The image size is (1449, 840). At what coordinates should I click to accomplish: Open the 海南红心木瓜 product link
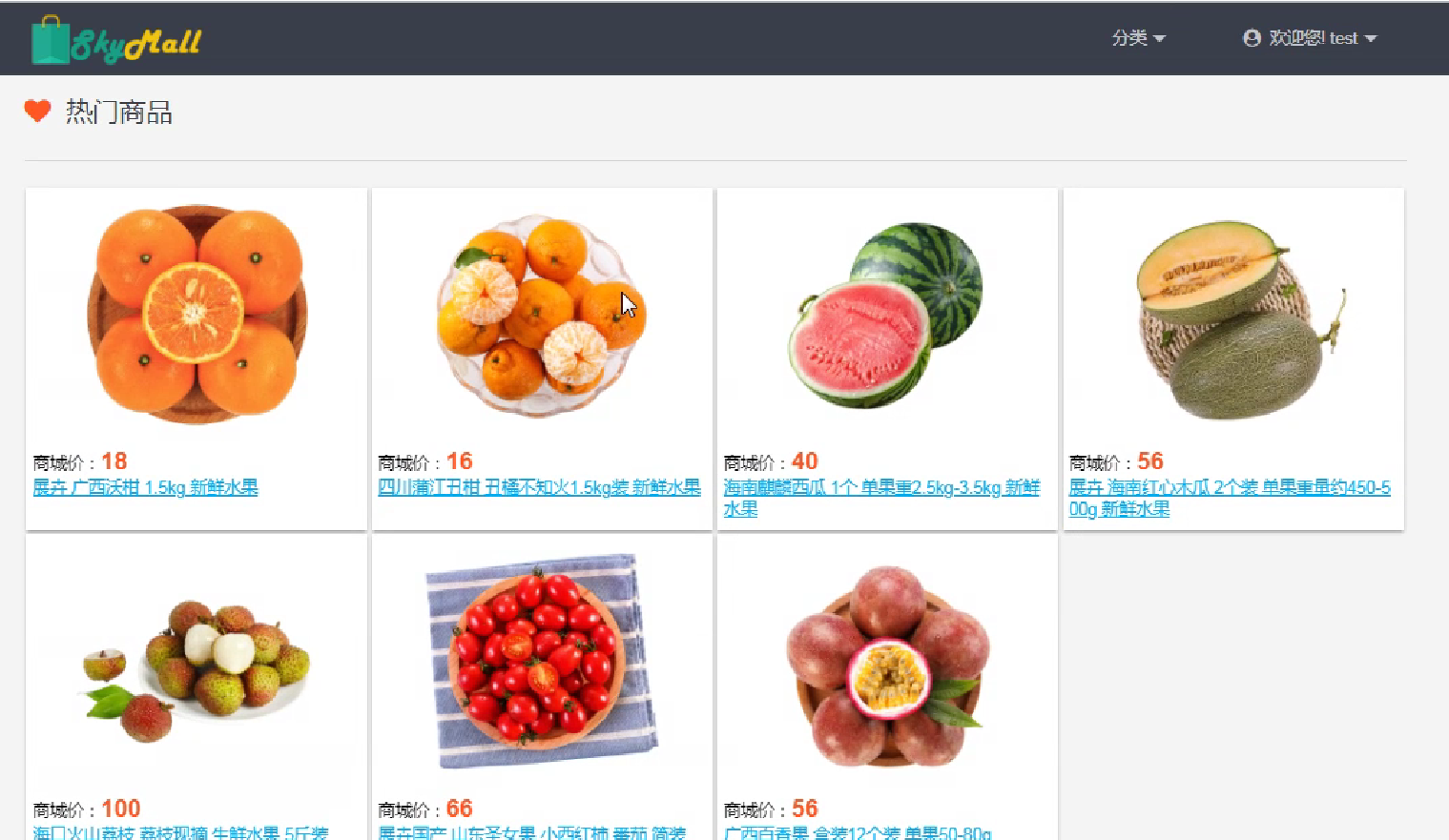(x=1229, y=498)
